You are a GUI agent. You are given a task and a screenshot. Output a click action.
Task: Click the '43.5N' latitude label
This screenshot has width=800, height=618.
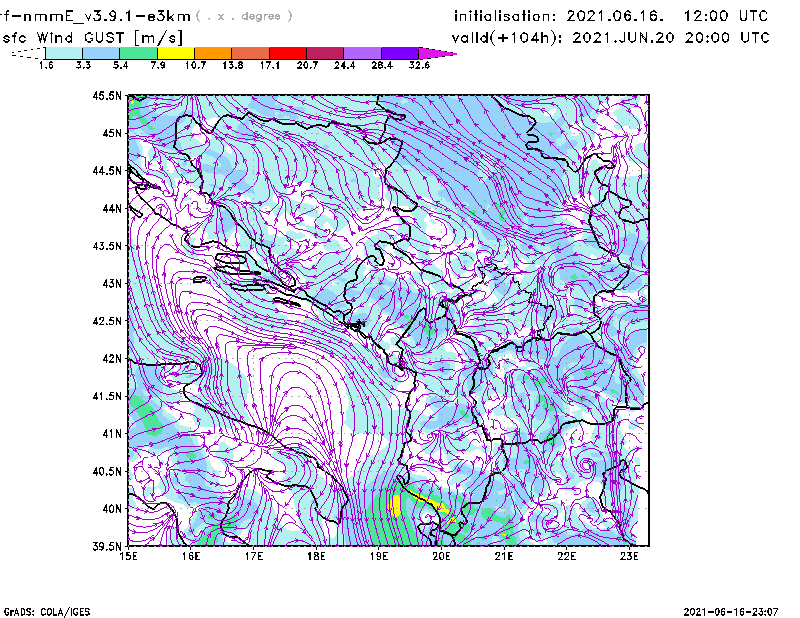[x=107, y=246]
